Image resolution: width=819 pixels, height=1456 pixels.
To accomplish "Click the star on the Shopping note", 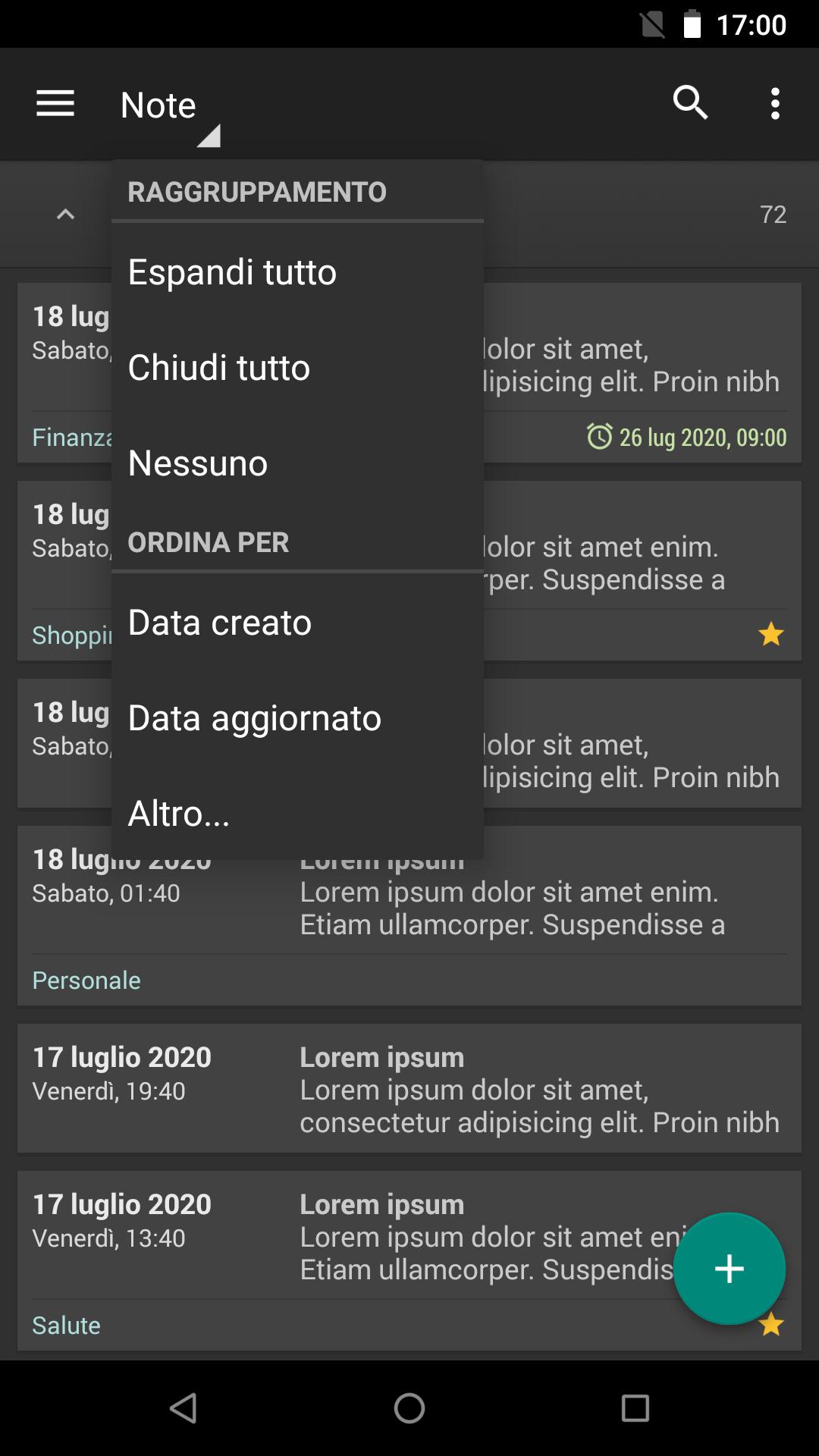I will pyautogui.click(x=770, y=634).
